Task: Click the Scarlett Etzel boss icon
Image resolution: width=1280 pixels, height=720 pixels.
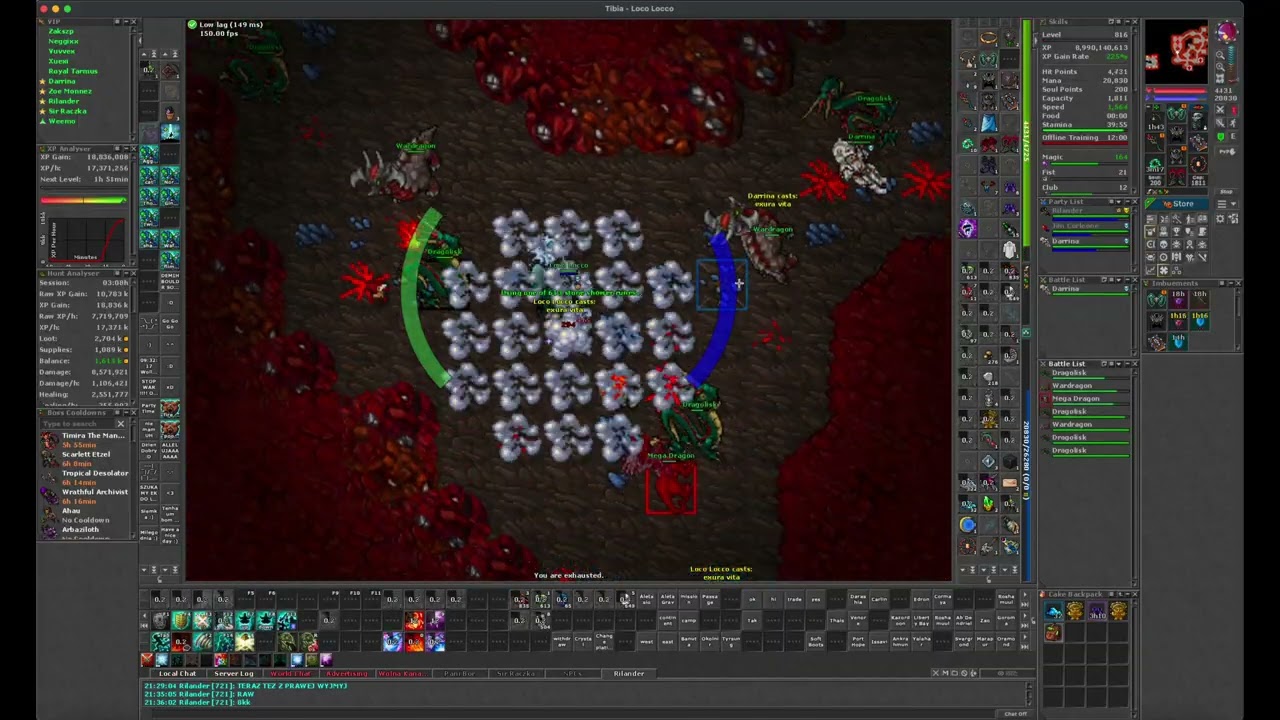Action: pos(49,458)
